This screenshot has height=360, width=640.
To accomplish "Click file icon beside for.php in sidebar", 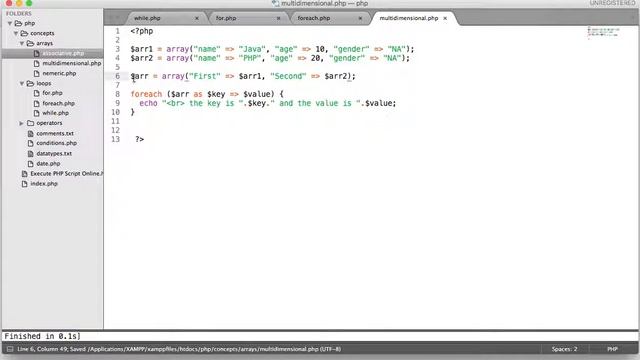I will [x=37, y=93].
